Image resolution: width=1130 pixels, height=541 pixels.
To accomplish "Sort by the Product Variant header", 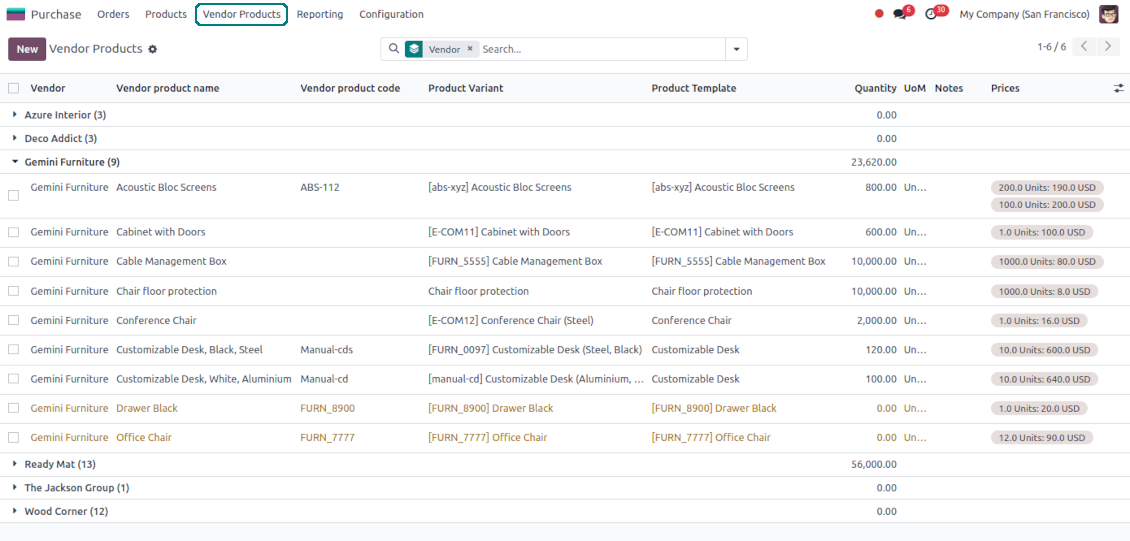I will [x=466, y=88].
